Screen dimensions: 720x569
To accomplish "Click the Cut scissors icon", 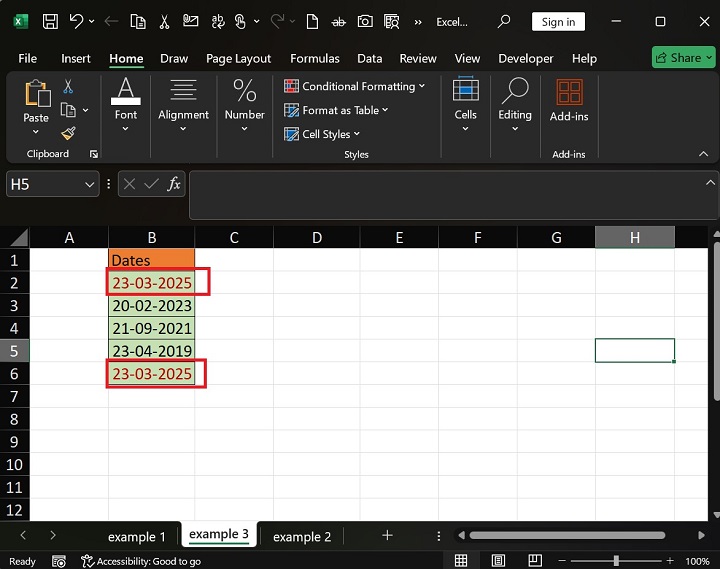I will 68,87.
